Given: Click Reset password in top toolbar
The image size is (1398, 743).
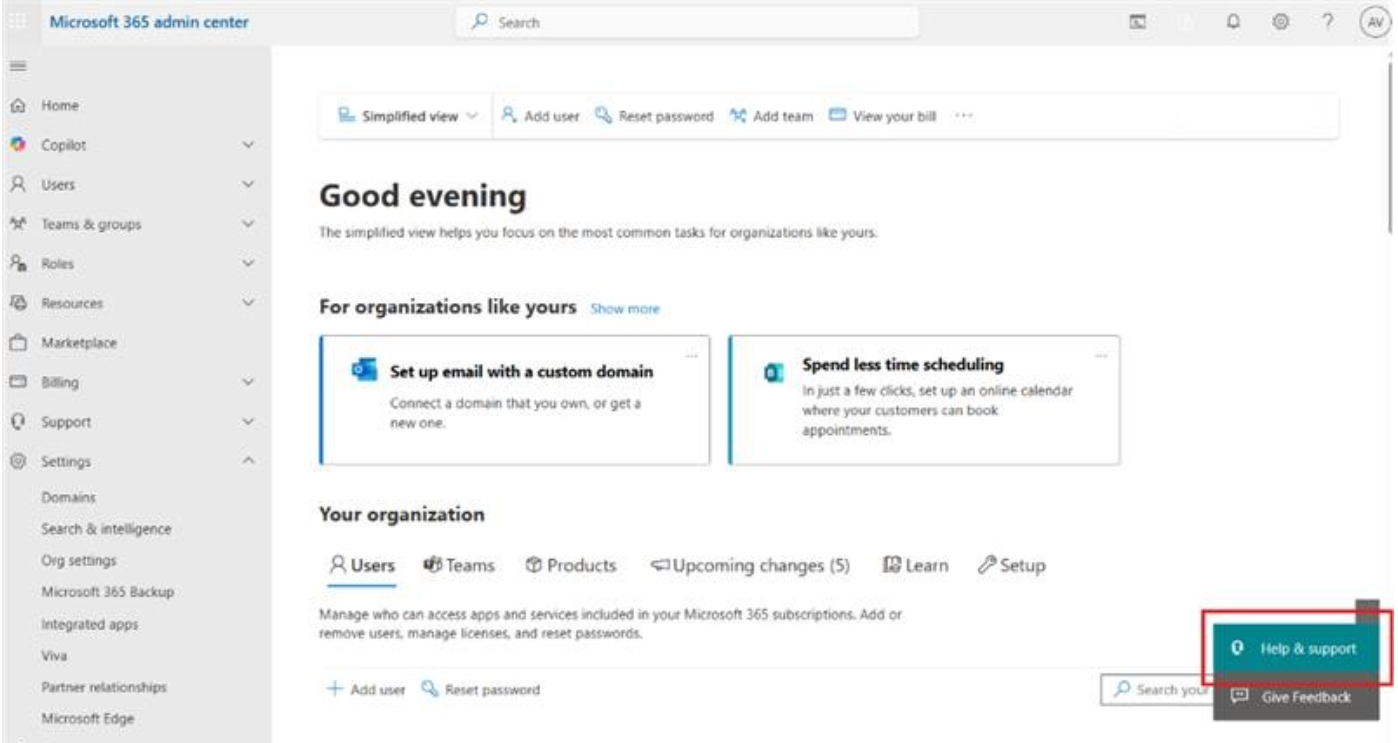Looking at the screenshot, I should coord(654,116).
